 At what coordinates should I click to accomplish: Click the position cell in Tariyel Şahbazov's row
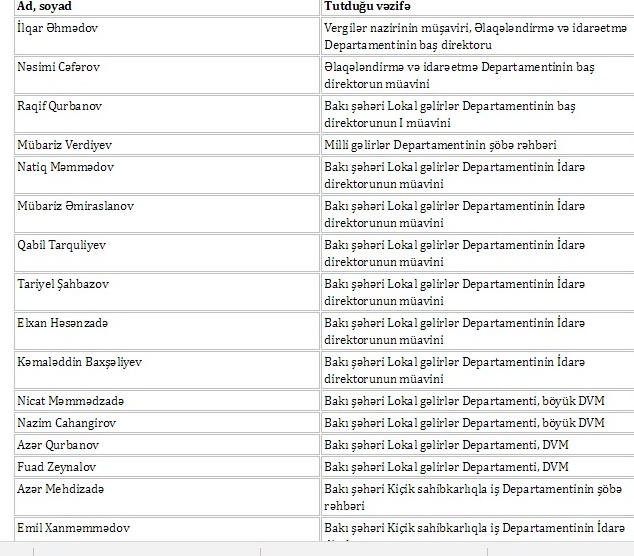coord(478,292)
